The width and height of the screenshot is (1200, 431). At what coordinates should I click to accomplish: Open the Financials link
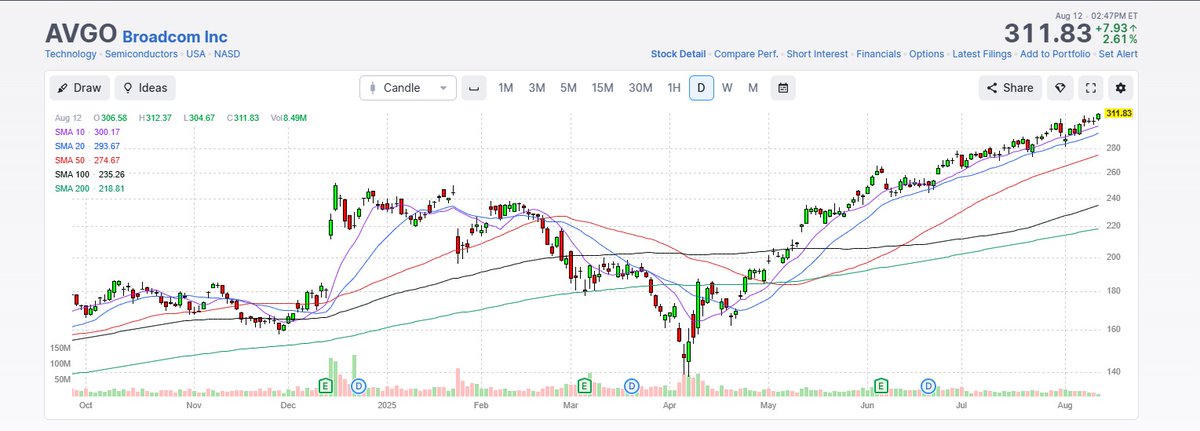tap(879, 54)
